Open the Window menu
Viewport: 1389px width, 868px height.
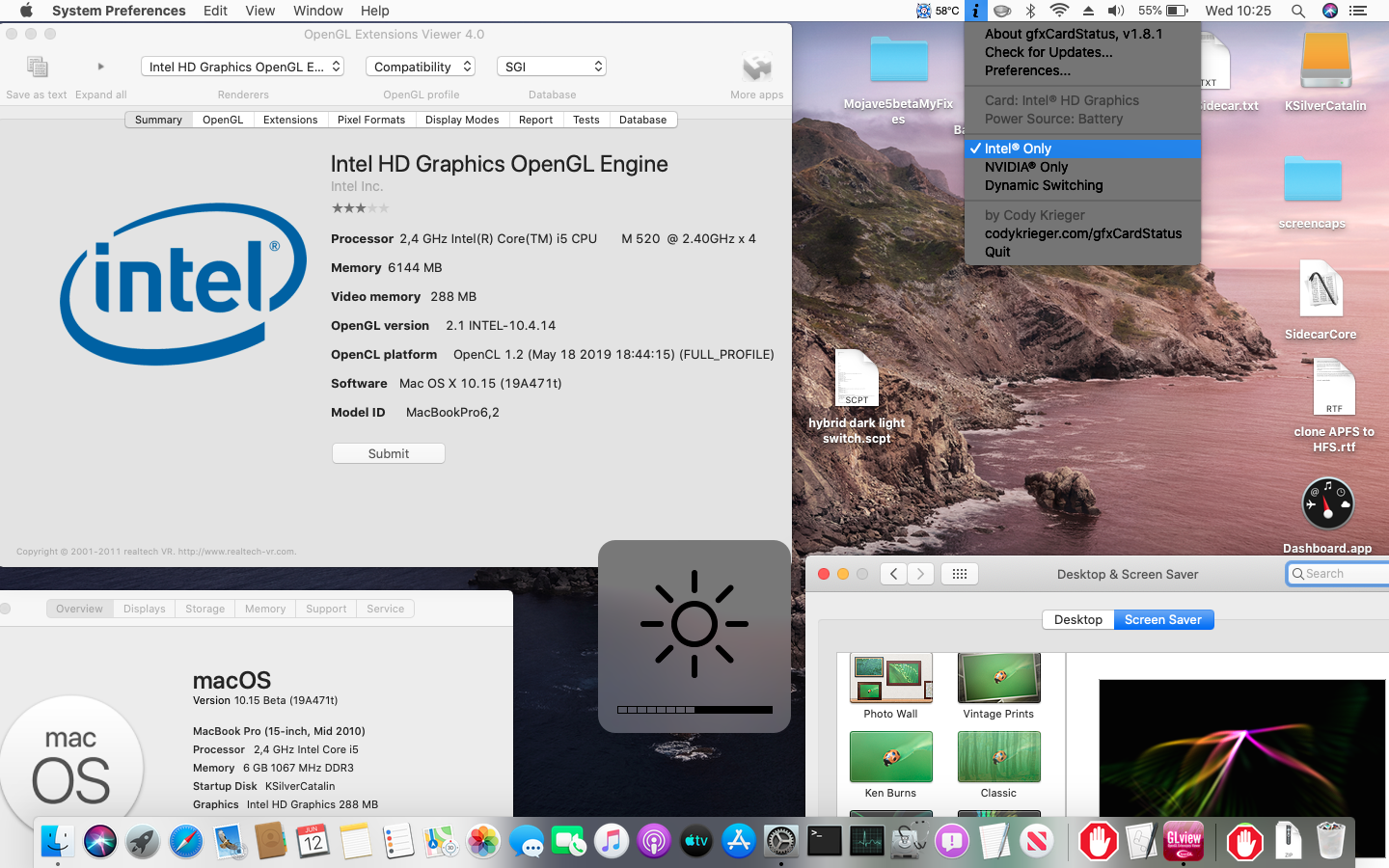tap(318, 11)
